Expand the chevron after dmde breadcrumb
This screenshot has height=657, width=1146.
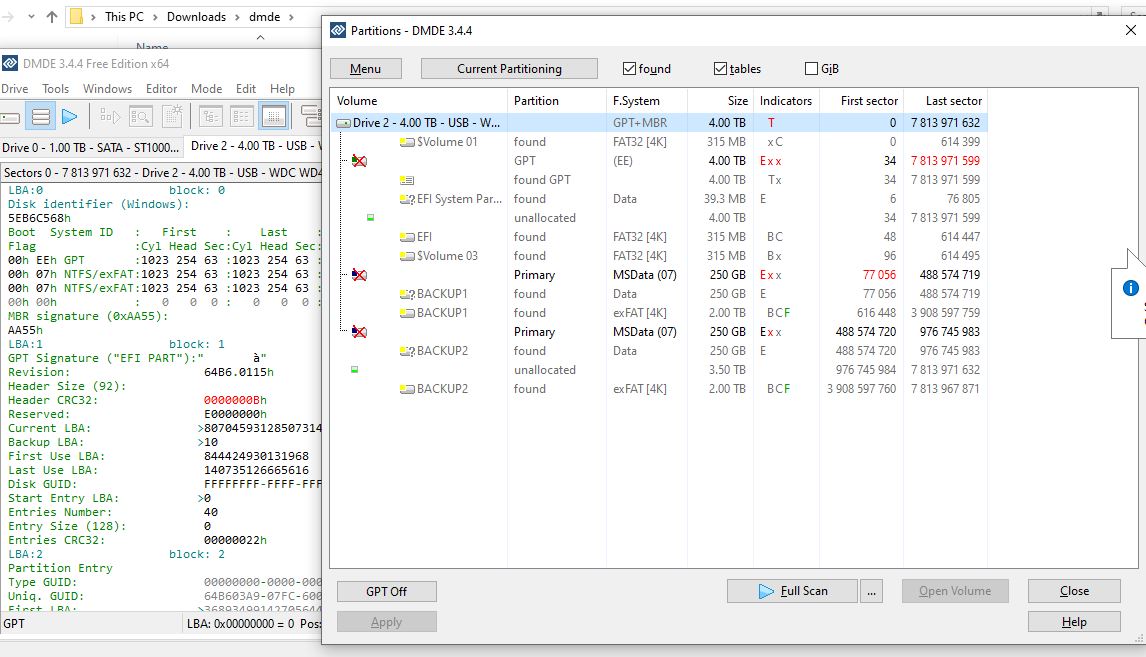pos(291,17)
